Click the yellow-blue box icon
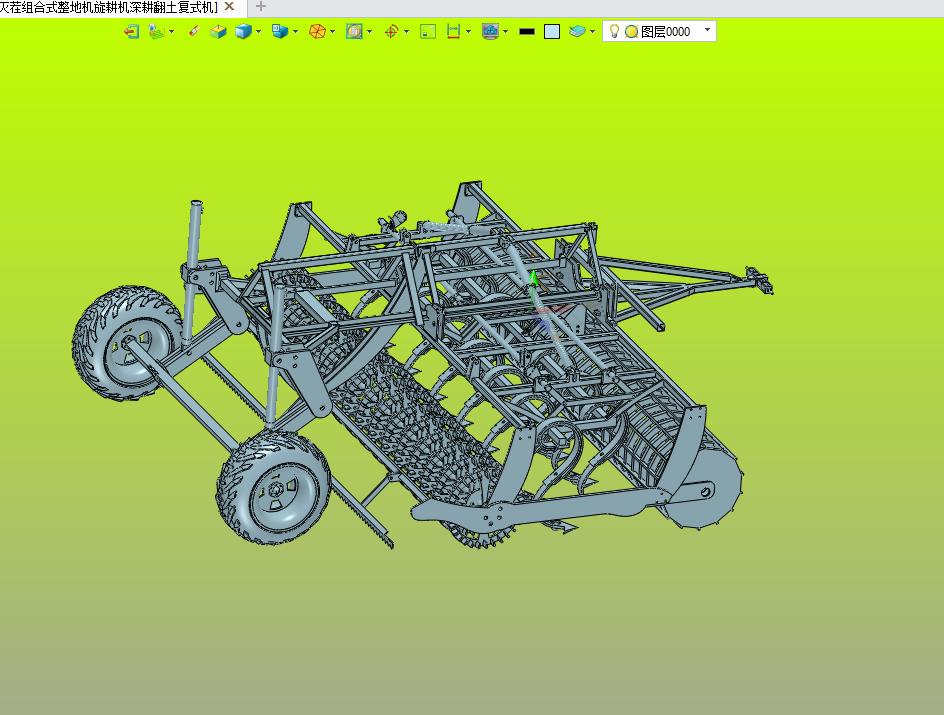This screenshot has height=715, width=944. [218, 32]
